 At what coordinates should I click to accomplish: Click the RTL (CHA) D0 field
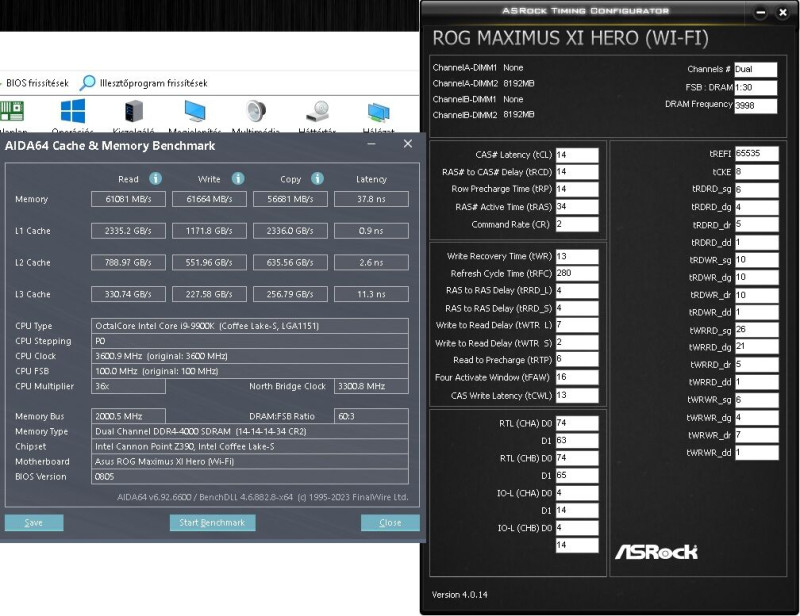point(577,423)
